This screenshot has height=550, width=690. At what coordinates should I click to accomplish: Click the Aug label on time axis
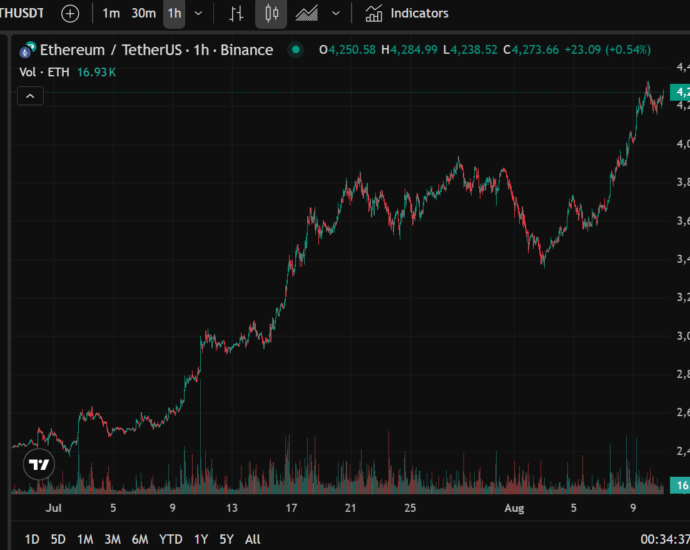tap(514, 508)
